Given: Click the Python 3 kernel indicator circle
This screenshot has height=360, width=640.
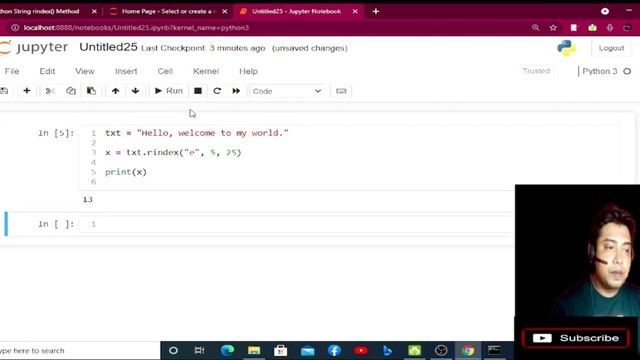Looking at the screenshot, I should pos(627,71).
